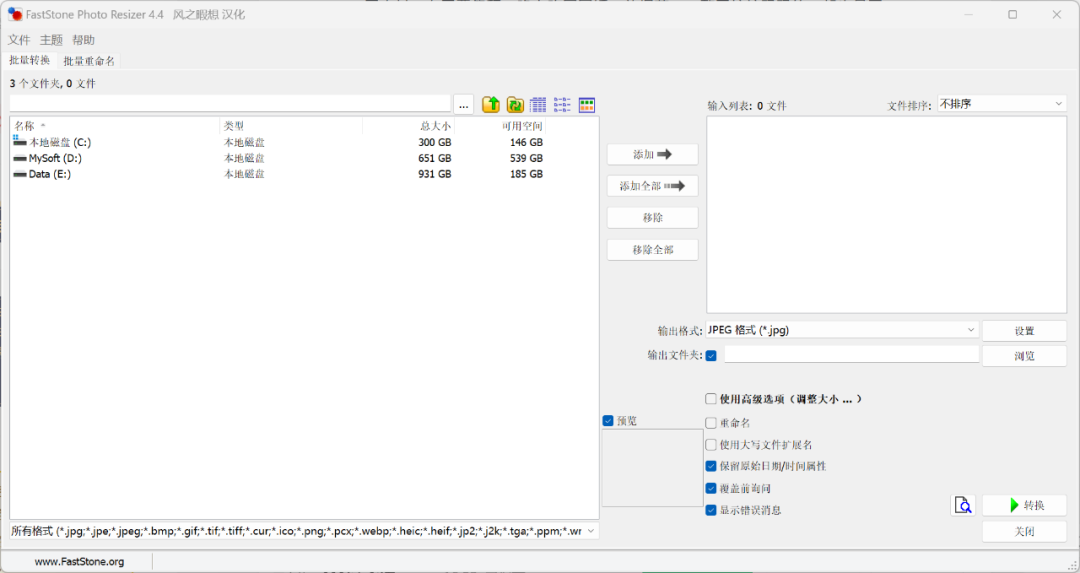This screenshot has height=573, width=1080.
Task: Open the 输出格式 JPEG dropdown
Action: click(842, 330)
